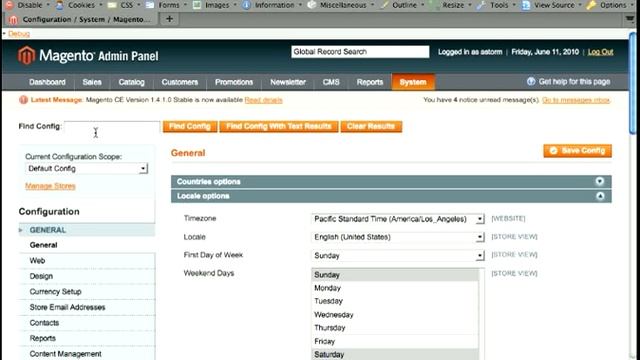Open the Timezone dropdown
This screenshot has height=360, width=640.
click(x=398, y=219)
